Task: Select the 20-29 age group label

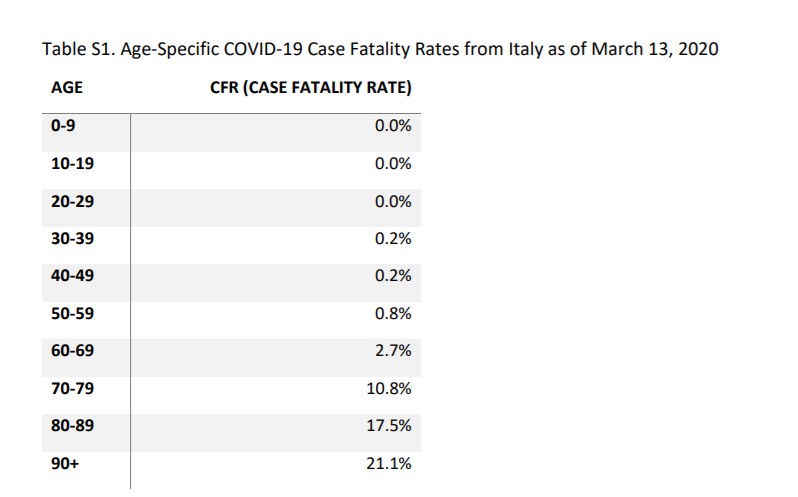Action: [71, 201]
